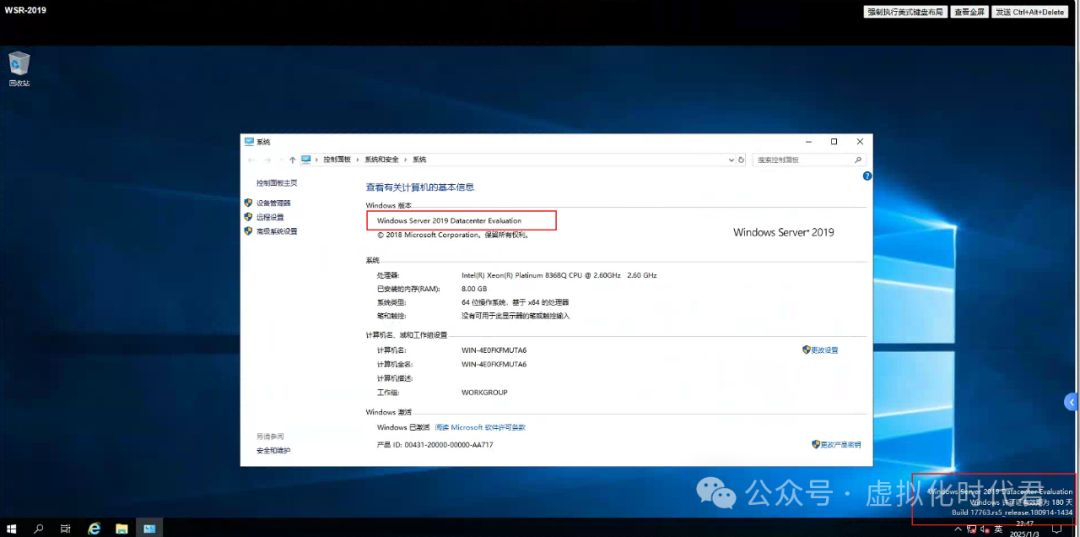Click the 查看全屏 button
This screenshot has width=1080, height=537.
pos(970,12)
